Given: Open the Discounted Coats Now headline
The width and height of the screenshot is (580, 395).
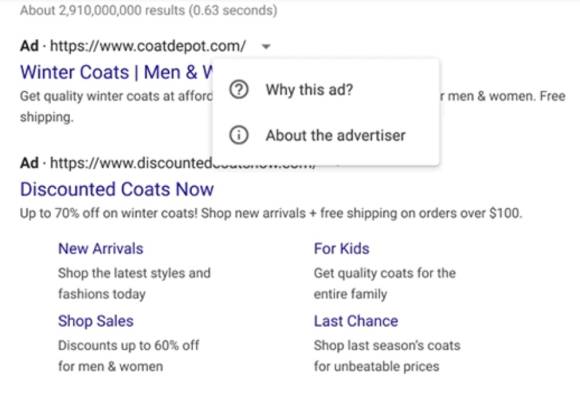Looking at the screenshot, I should [117, 189].
